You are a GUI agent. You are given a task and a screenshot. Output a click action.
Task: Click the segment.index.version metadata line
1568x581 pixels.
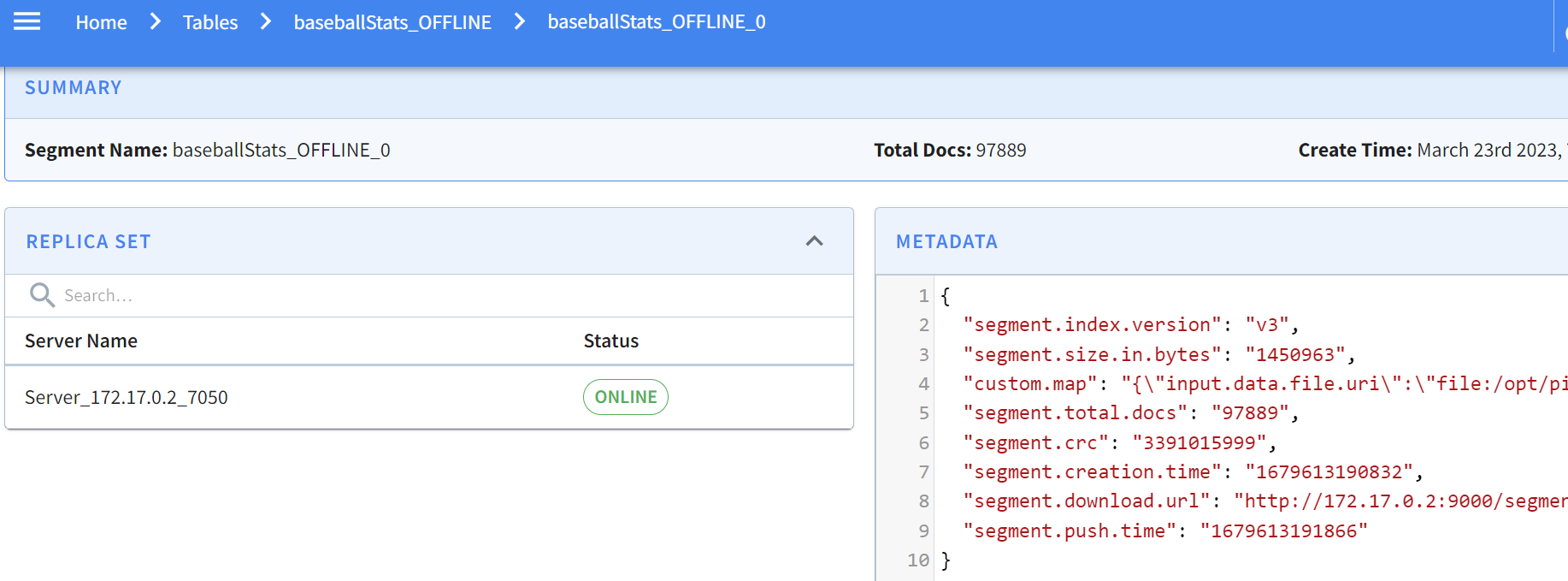tap(1131, 325)
